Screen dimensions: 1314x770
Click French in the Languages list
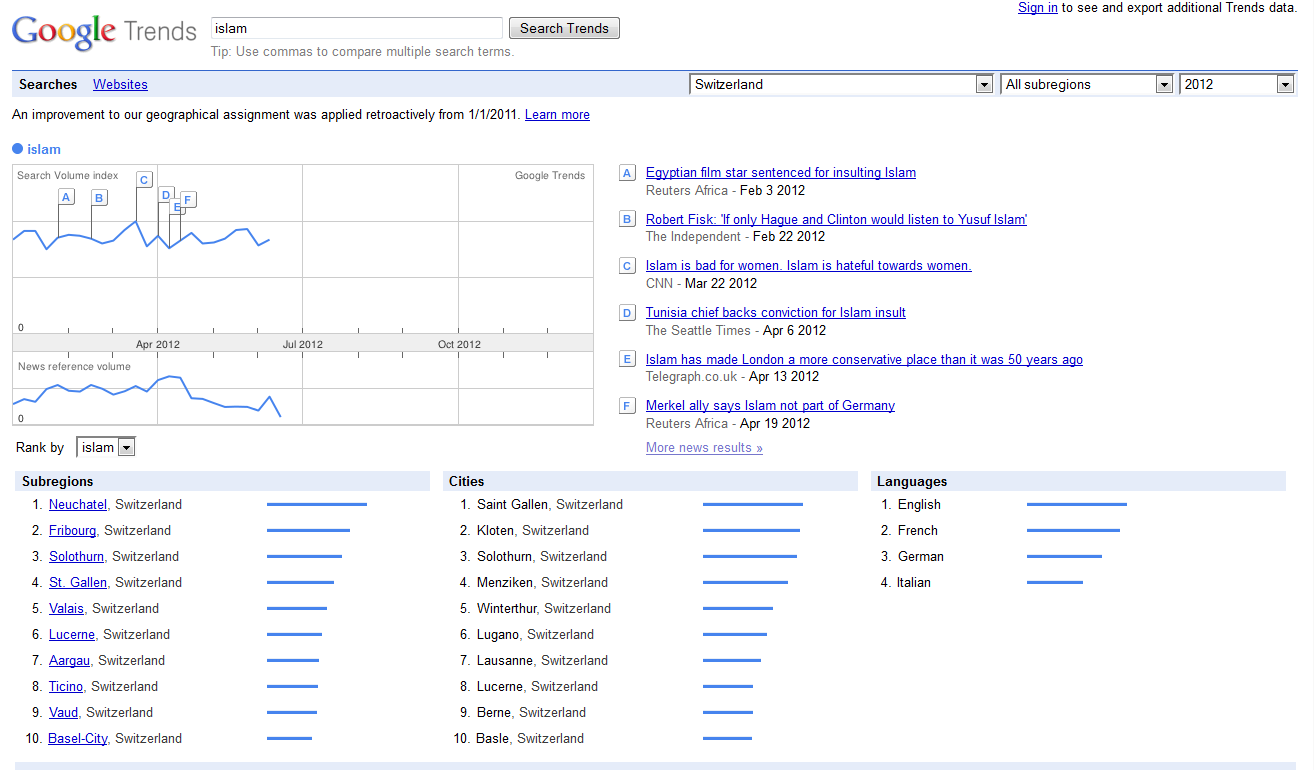[918, 531]
